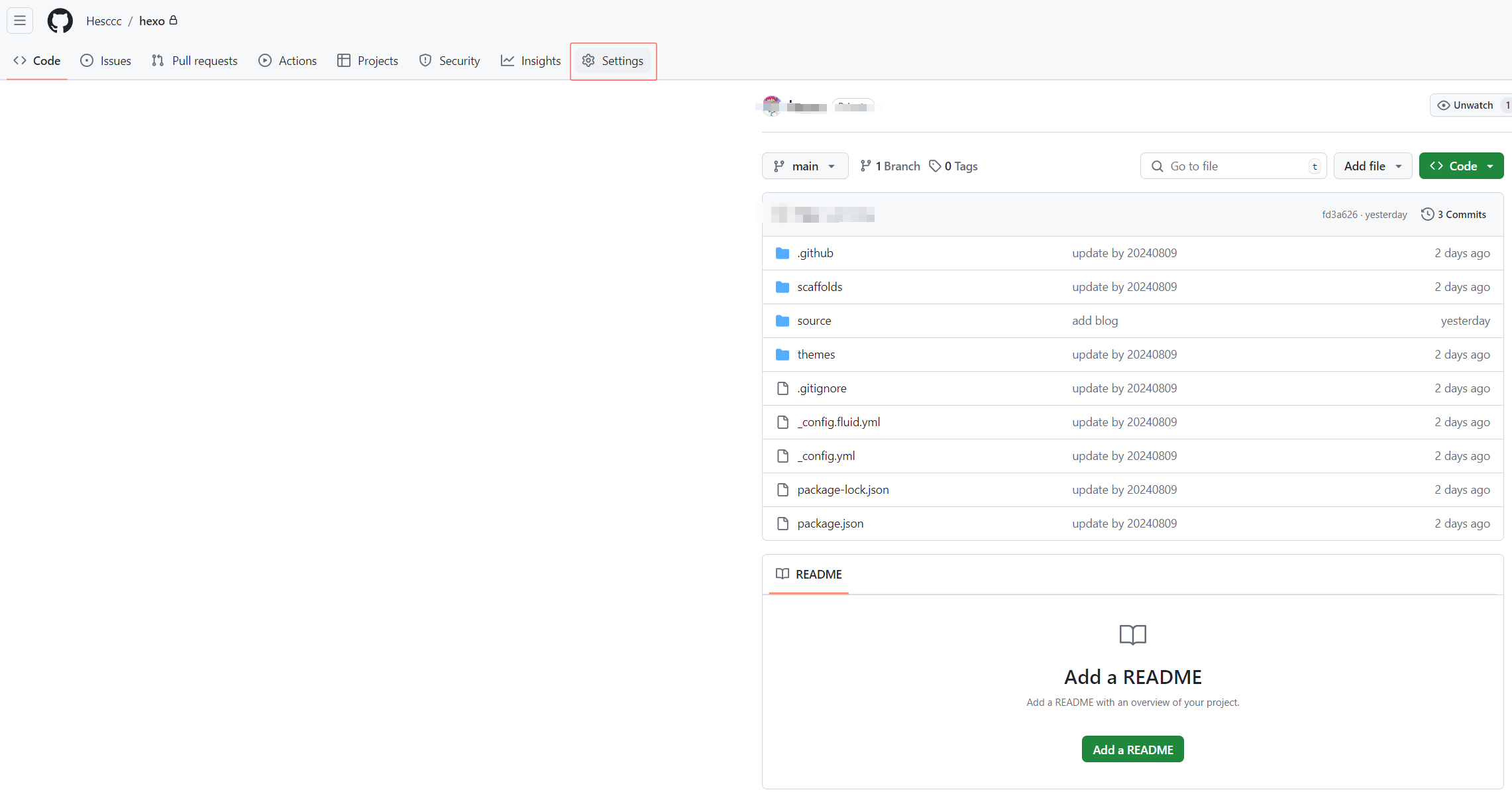Click the tag icon for 0 Tags
1512x796 pixels.
(x=935, y=166)
